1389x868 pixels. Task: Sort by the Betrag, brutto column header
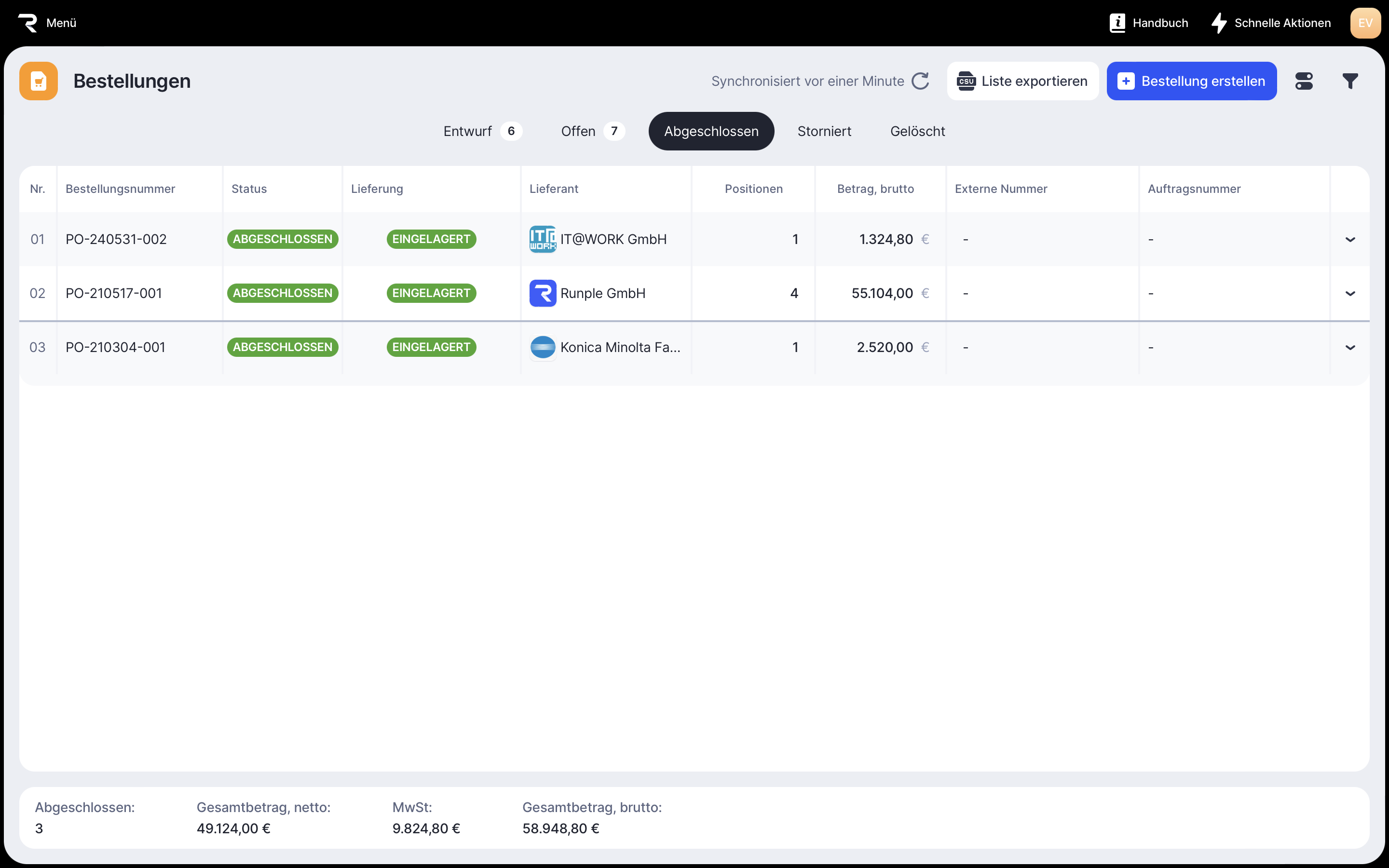[875, 189]
